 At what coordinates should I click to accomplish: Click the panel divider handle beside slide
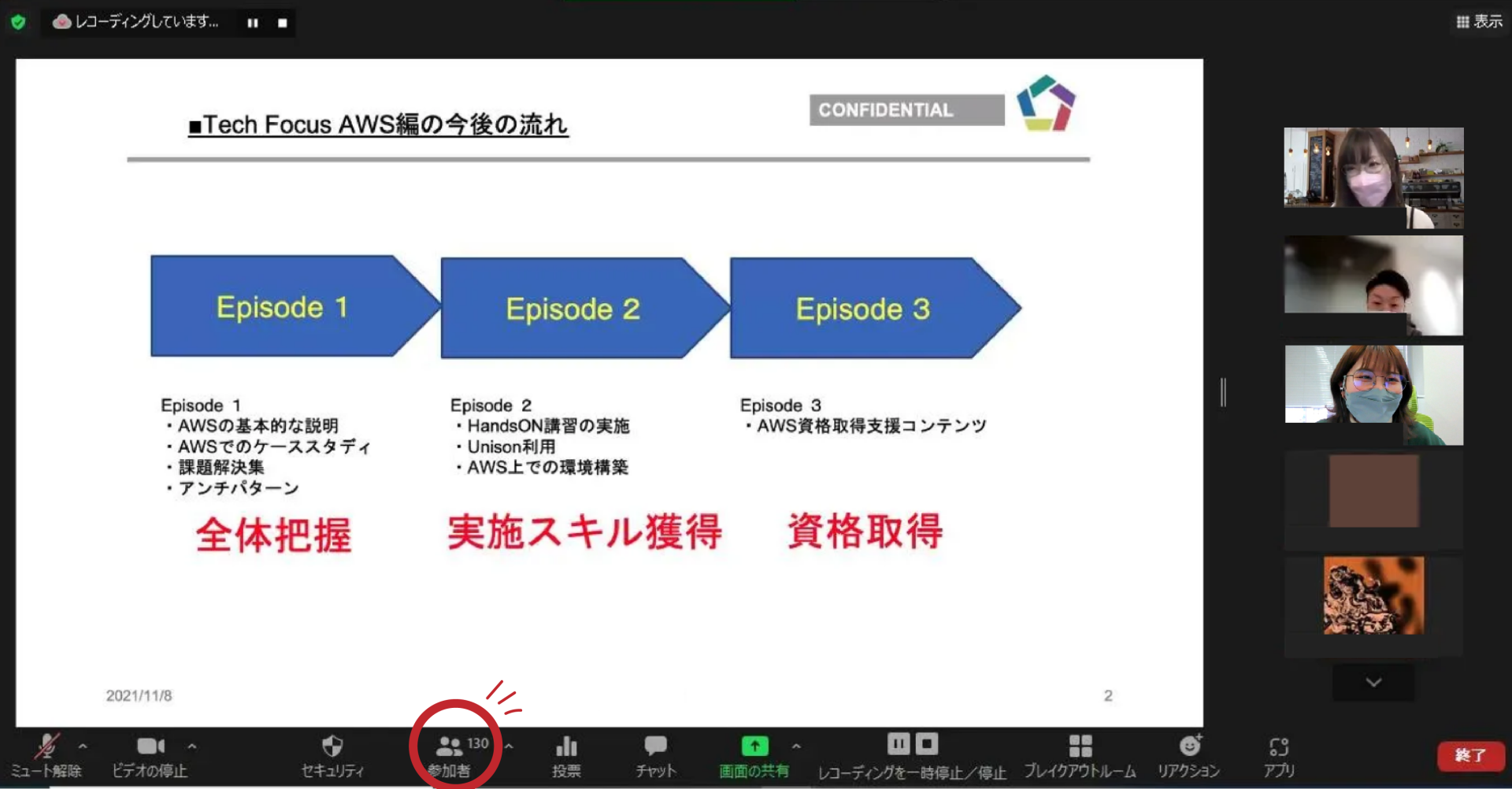click(x=1223, y=392)
